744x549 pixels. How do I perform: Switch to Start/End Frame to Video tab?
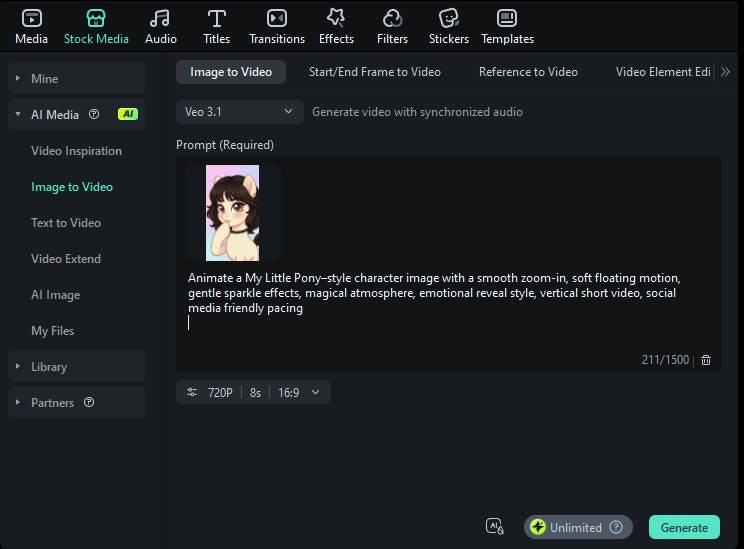(x=374, y=72)
